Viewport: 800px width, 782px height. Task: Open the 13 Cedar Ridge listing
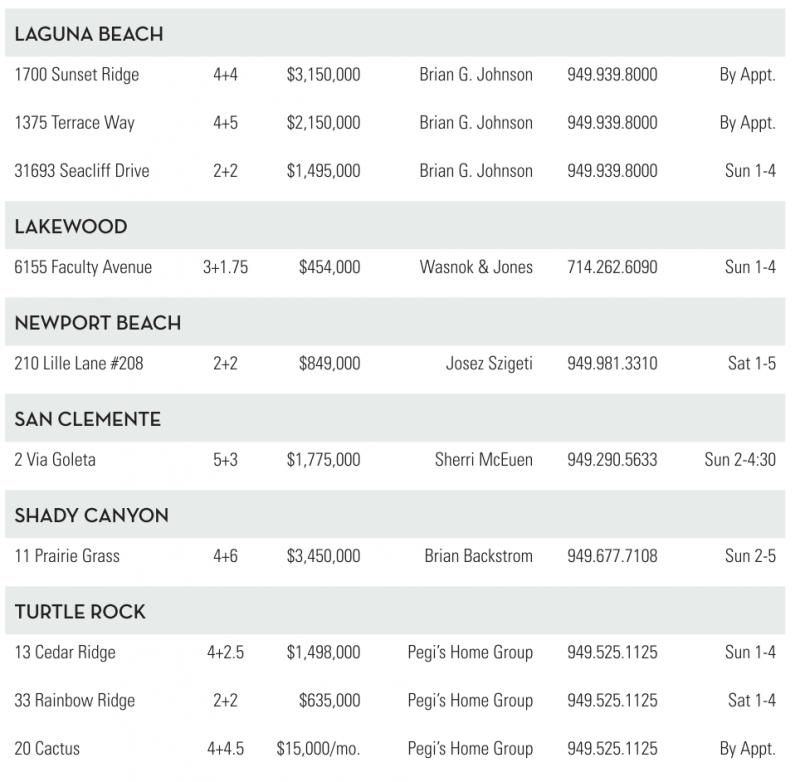[x=65, y=652]
